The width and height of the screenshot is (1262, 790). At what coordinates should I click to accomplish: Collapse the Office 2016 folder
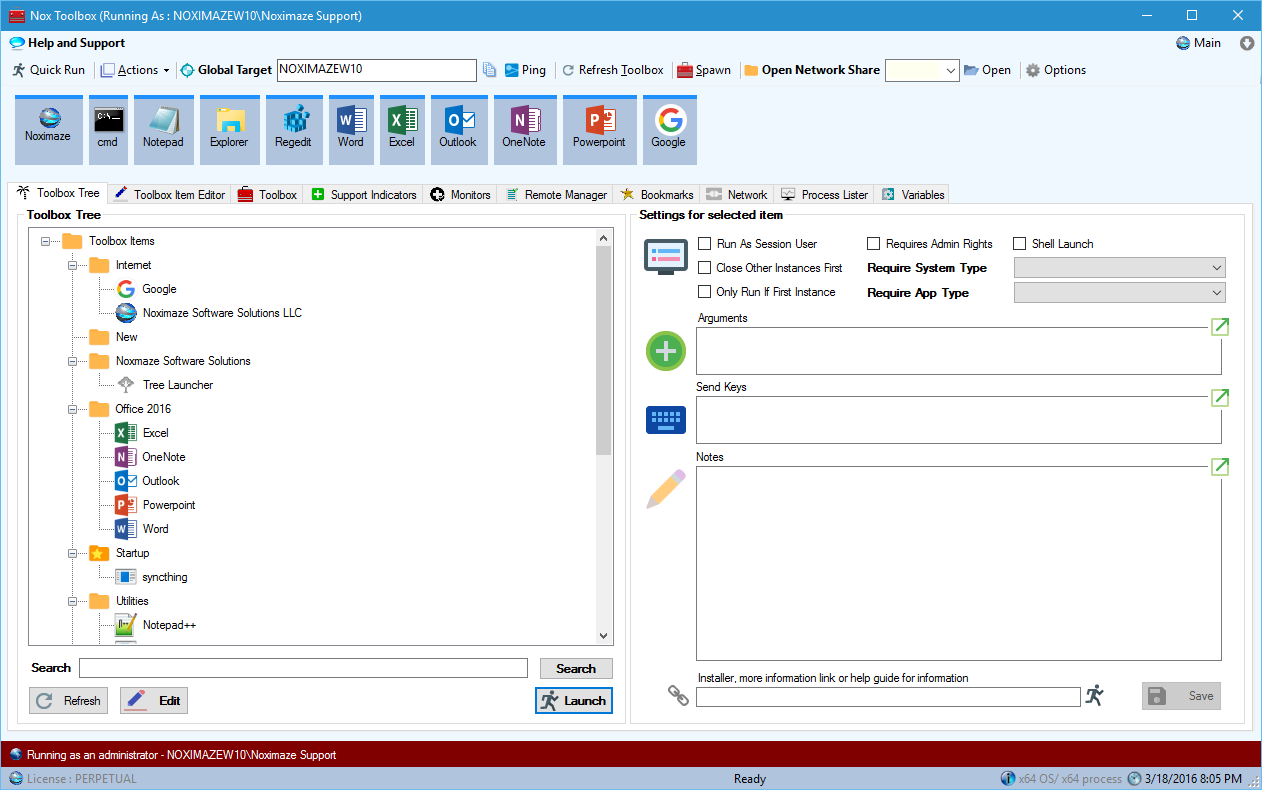click(72, 408)
